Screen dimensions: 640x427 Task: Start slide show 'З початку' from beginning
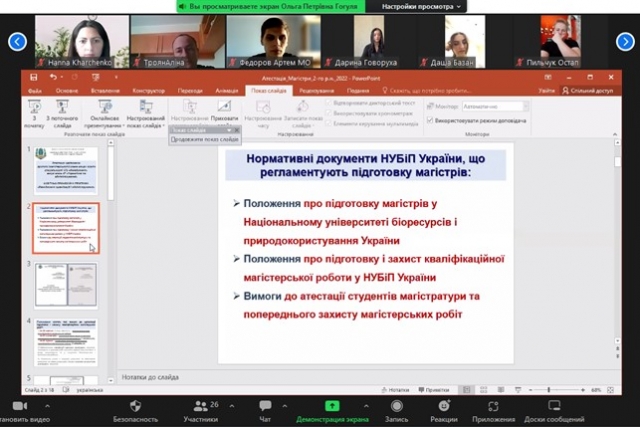point(34,113)
